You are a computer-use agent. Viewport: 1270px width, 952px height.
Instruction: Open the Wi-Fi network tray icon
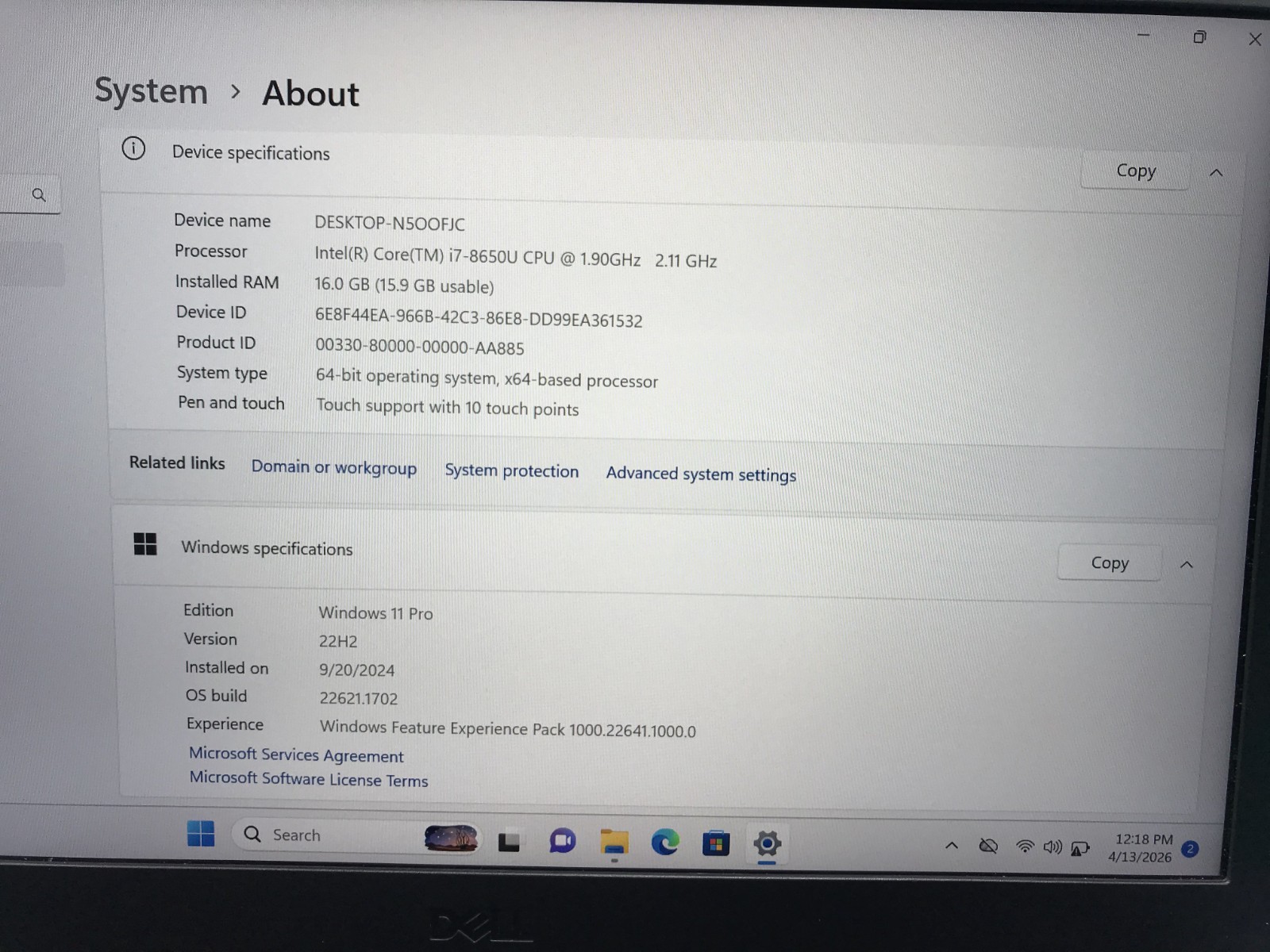pos(1025,846)
